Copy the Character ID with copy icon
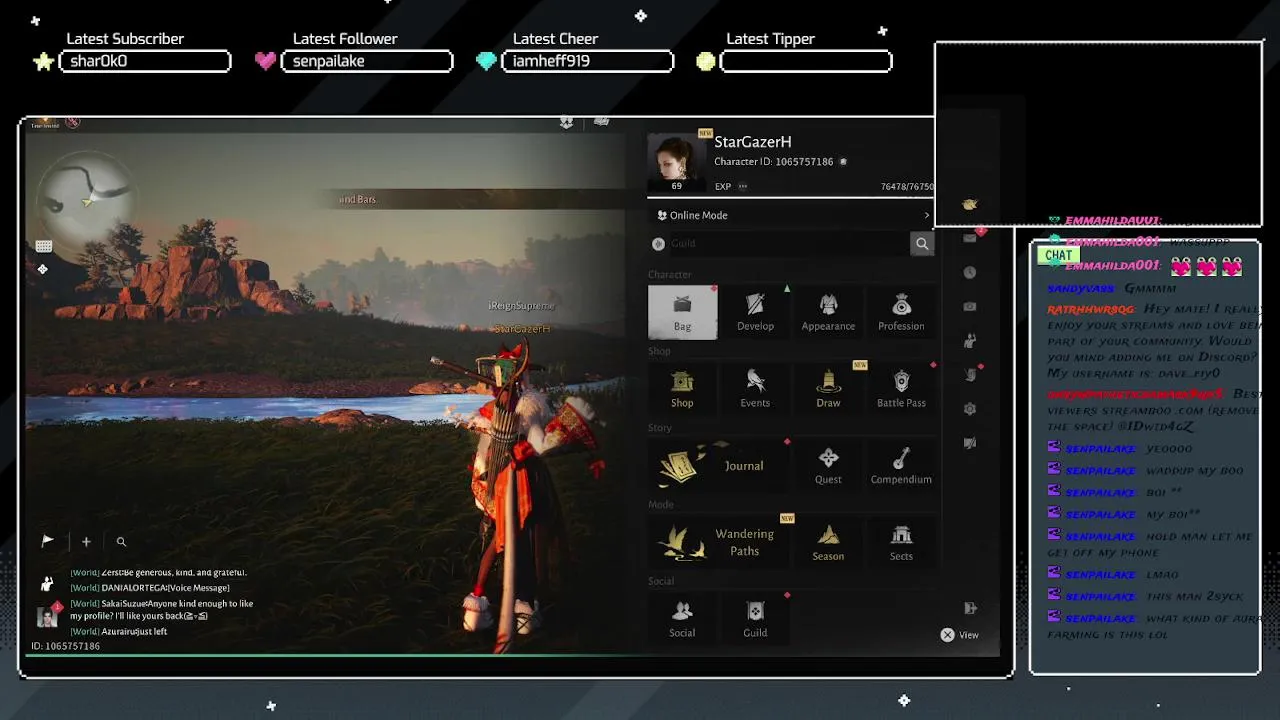Screen dimensions: 1280x720 pos(843,162)
